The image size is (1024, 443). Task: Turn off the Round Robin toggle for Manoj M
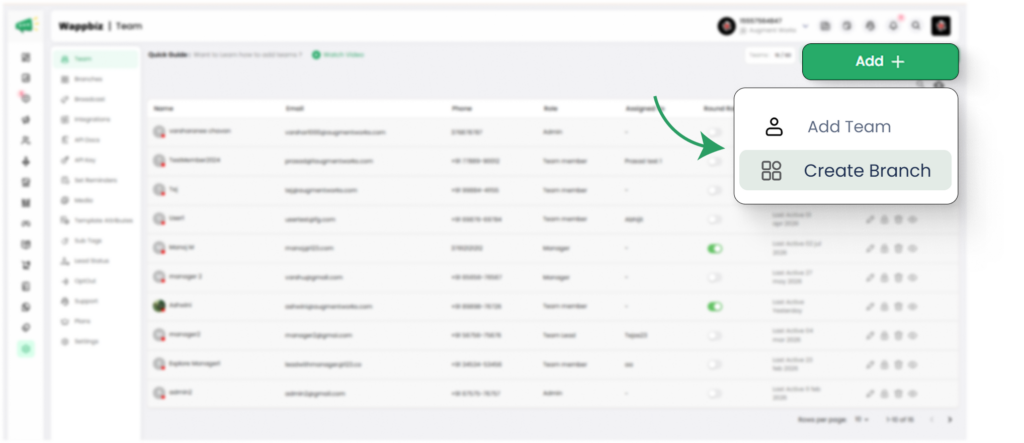714,248
